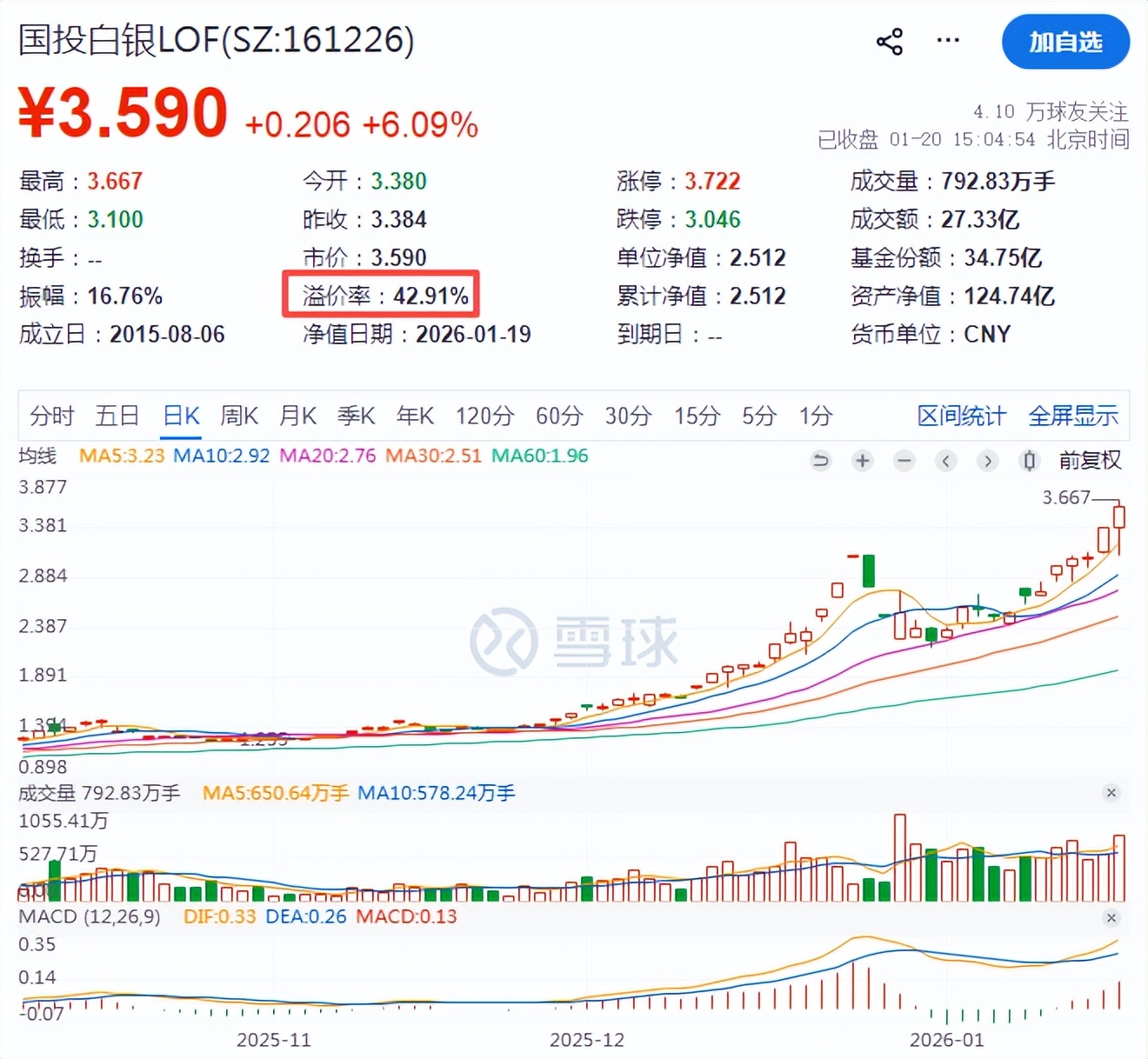Switch to the 五日 tab
1148x1059 pixels.
[117, 416]
